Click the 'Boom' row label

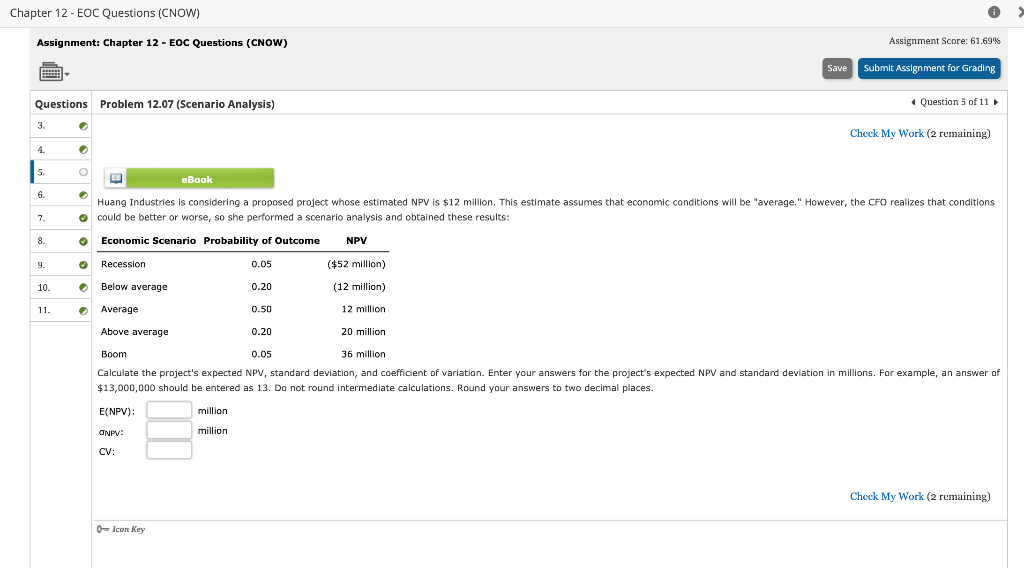[x=114, y=354]
